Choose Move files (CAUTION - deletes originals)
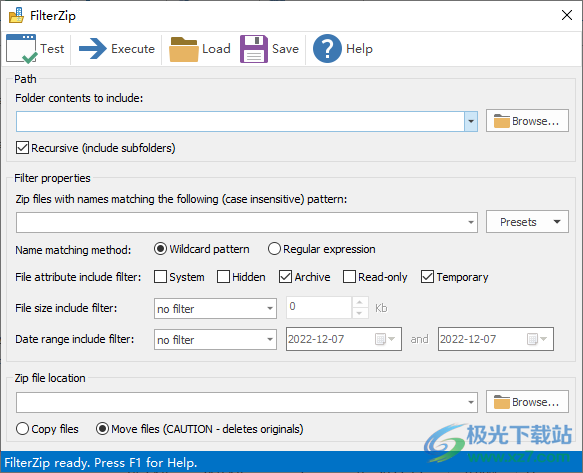This screenshot has height=473, width=583. [x=102, y=429]
